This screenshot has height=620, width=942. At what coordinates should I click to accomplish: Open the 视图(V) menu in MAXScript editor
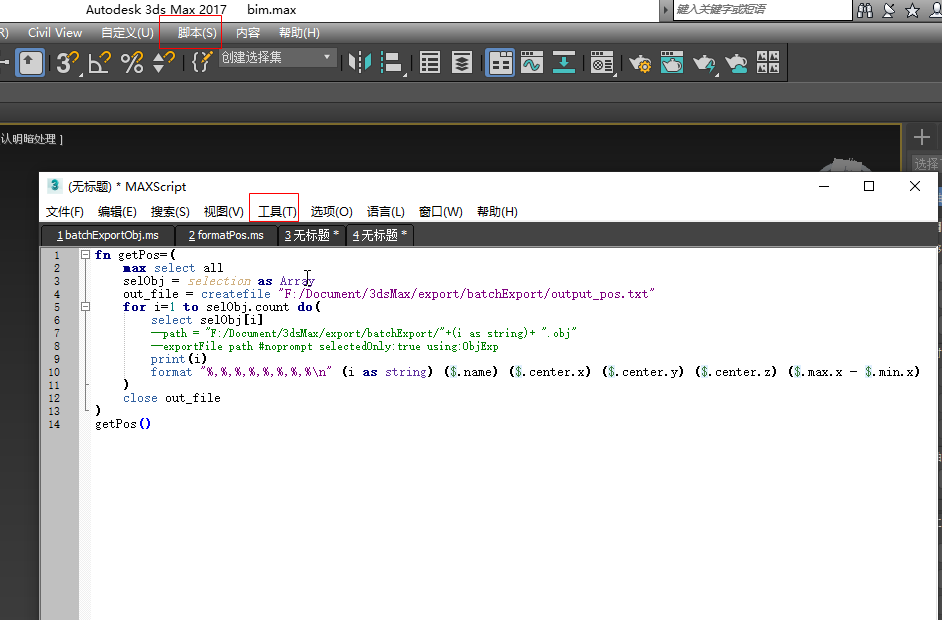[x=223, y=211]
